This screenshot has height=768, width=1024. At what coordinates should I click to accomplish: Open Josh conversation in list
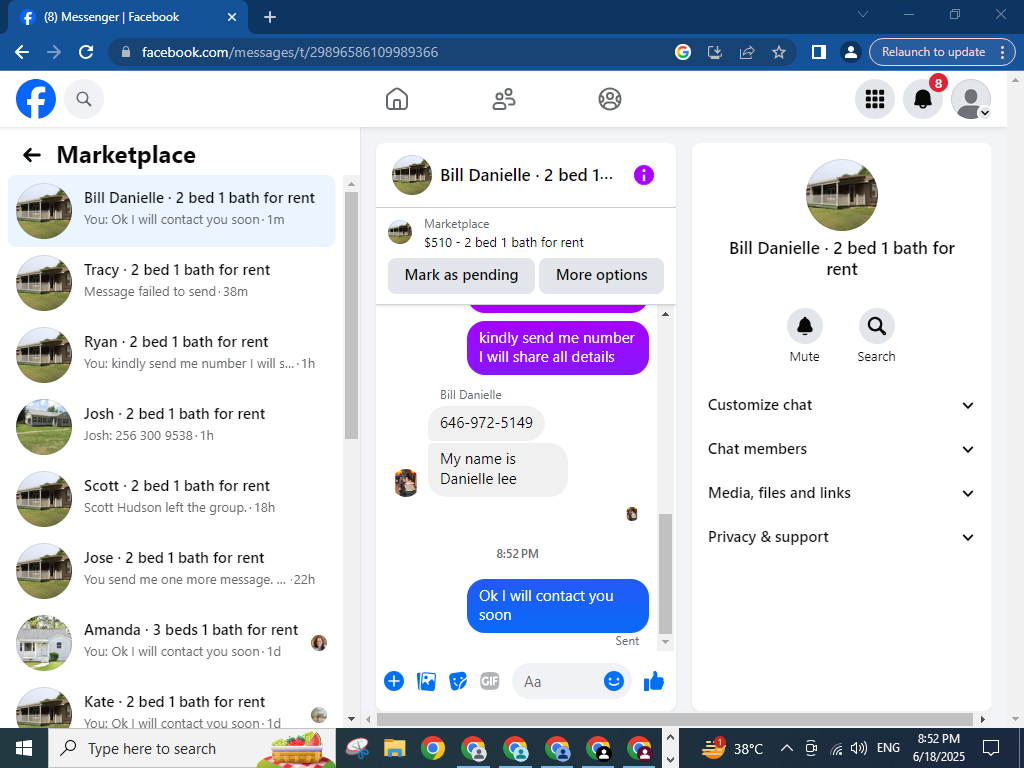pos(172,426)
